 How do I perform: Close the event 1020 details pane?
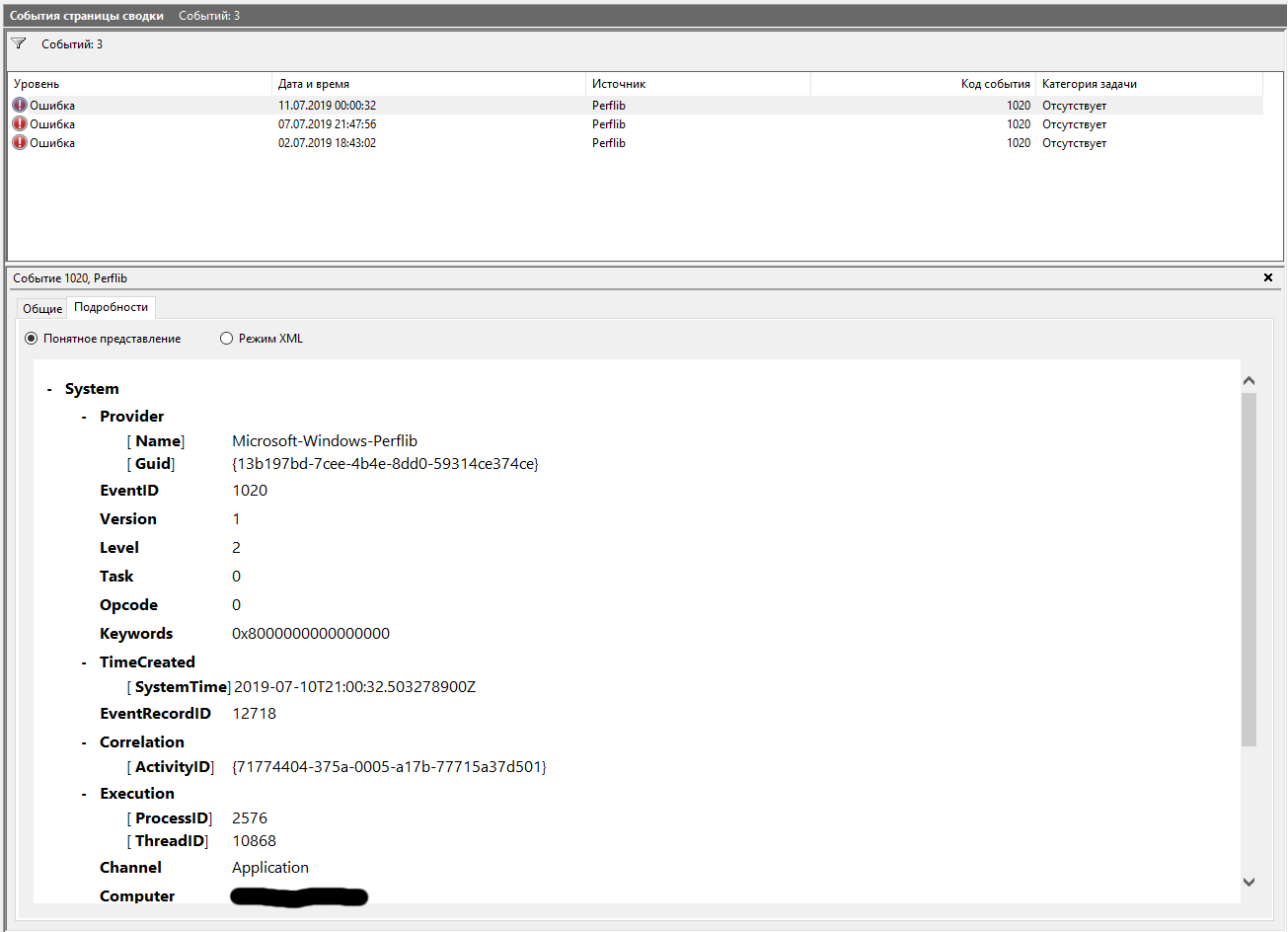1268,277
